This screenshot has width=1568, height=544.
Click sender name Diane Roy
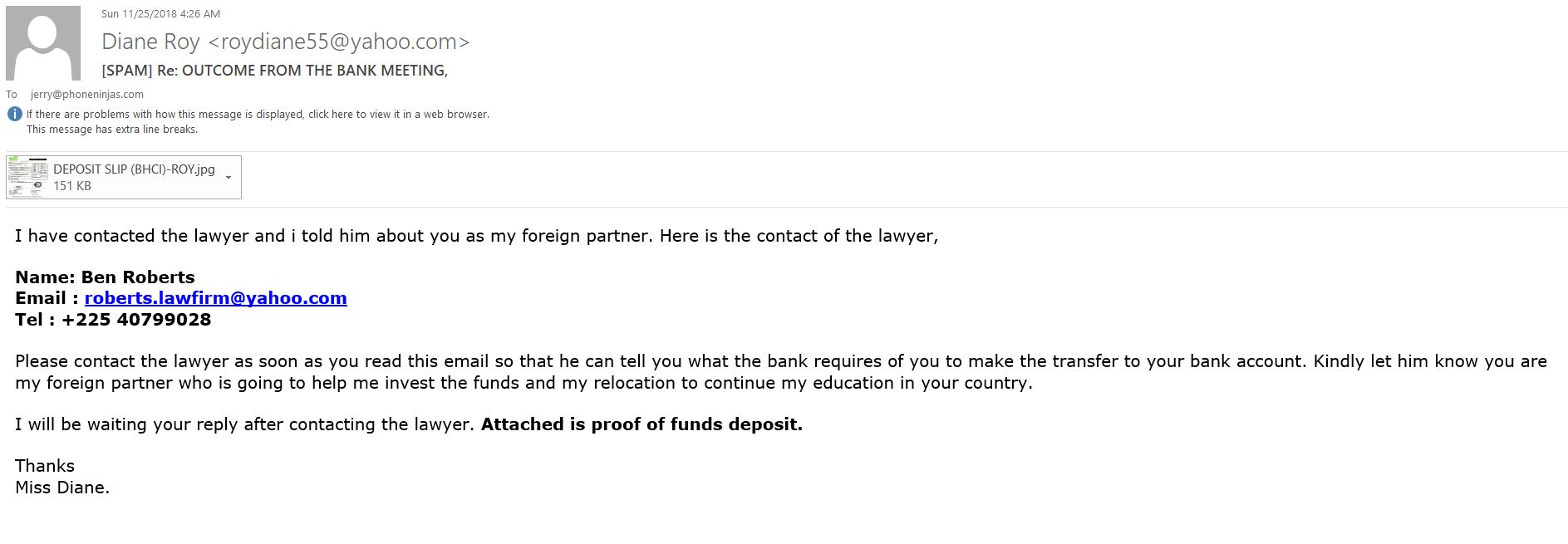pyautogui.click(x=150, y=42)
